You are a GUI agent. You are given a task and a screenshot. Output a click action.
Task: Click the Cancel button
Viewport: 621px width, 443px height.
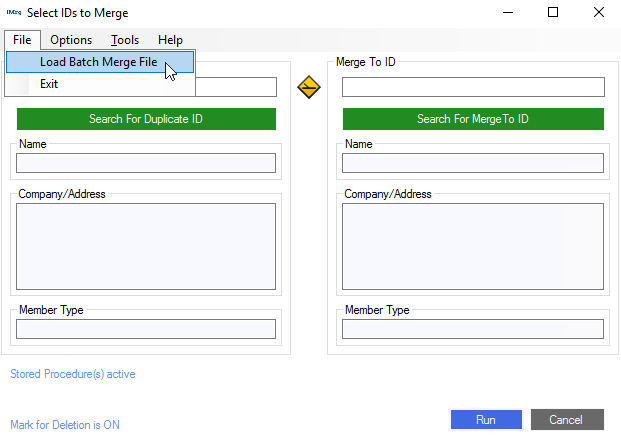(567, 420)
